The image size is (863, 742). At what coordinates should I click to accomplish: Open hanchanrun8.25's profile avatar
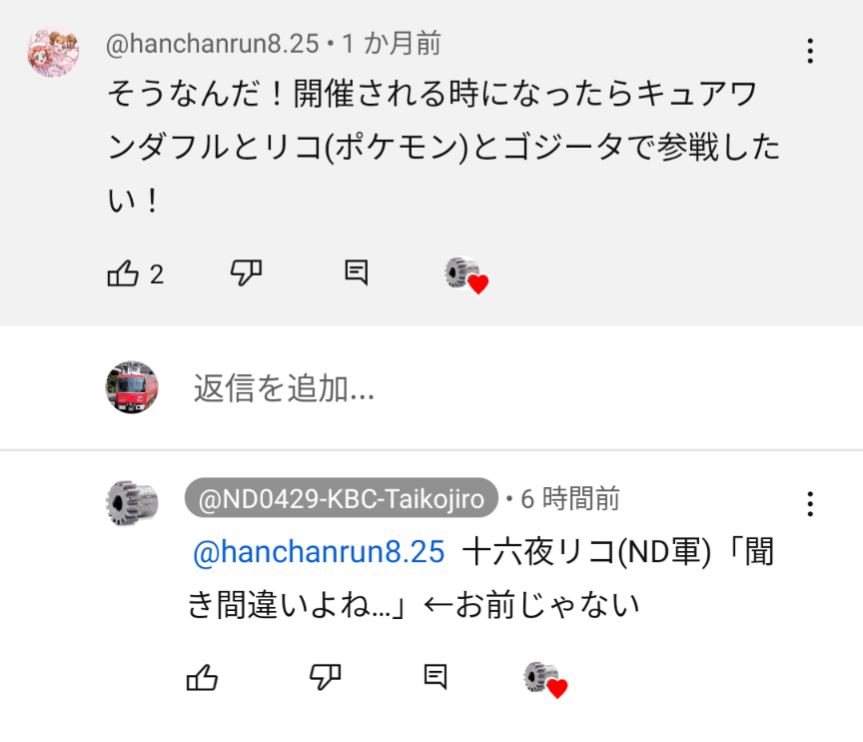[53, 53]
